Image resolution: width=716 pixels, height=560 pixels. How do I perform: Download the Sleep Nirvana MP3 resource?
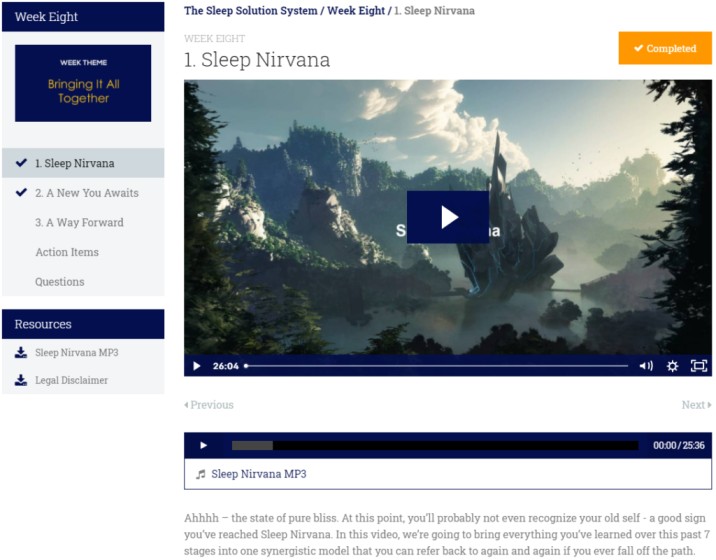[x=76, y=353]
